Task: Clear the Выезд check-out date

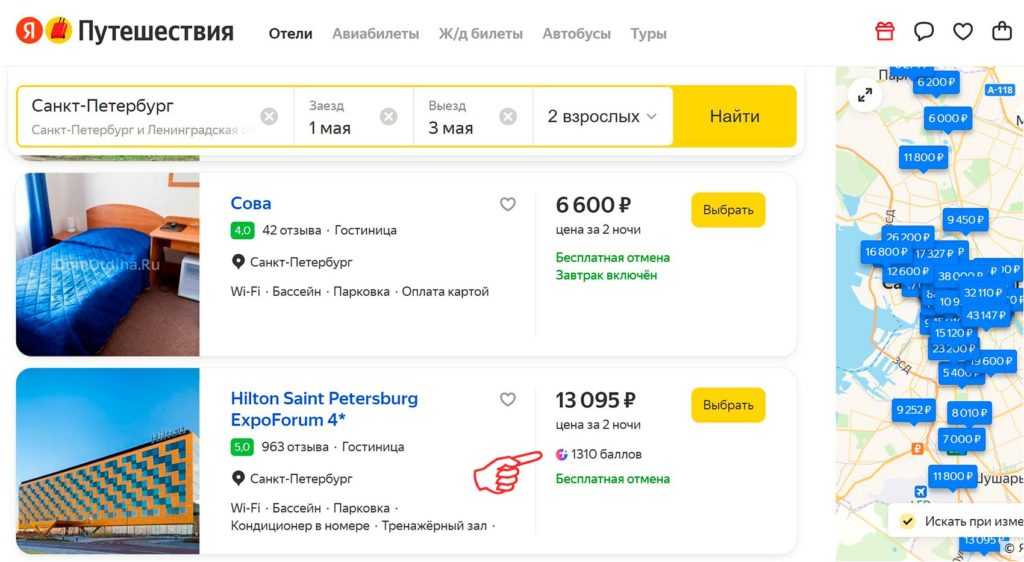Action: (x=508, y=116)
